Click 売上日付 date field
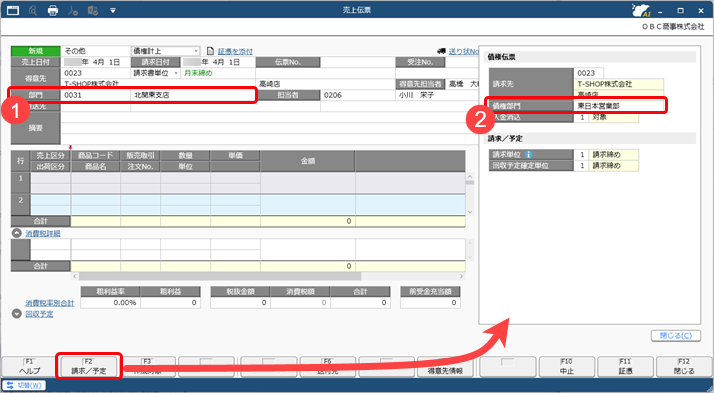714x393 pixels. tap(96, 62)
